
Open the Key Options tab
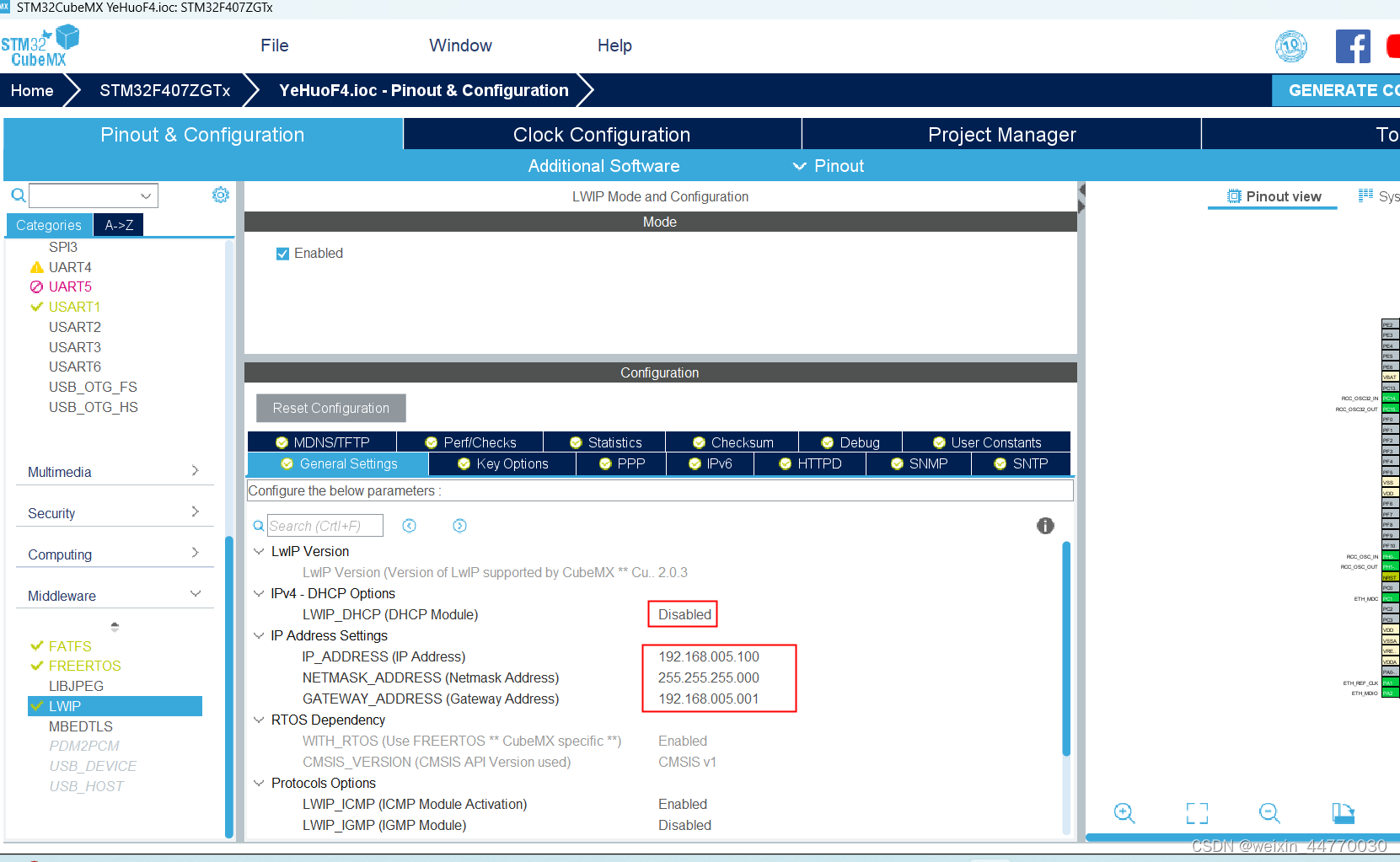(502, 463)
